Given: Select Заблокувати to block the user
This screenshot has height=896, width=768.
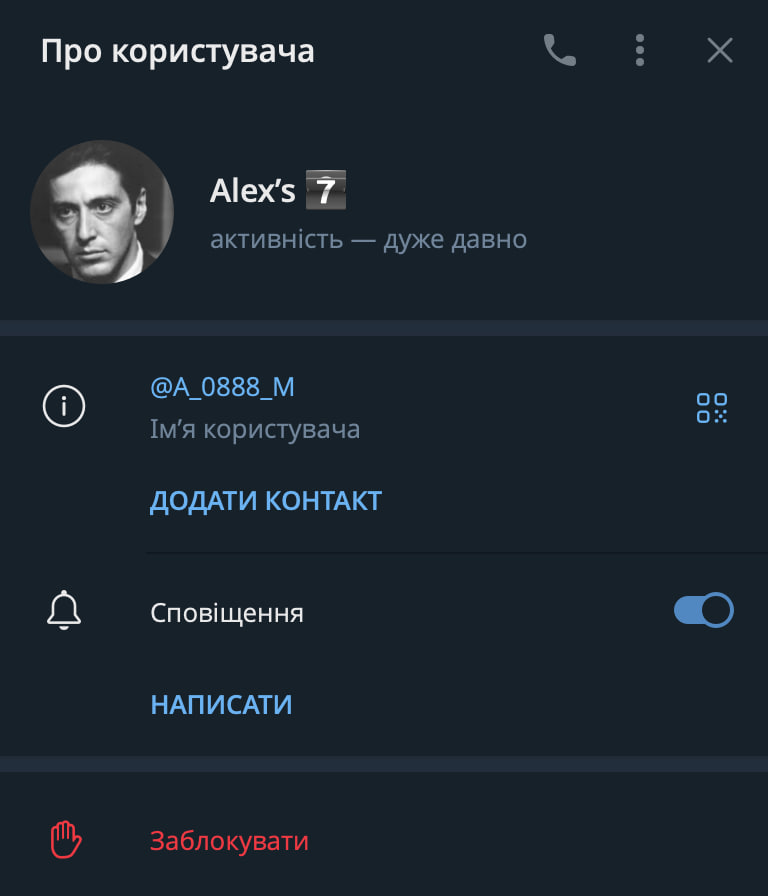Looking at the screenshot, I should point(229,841).
